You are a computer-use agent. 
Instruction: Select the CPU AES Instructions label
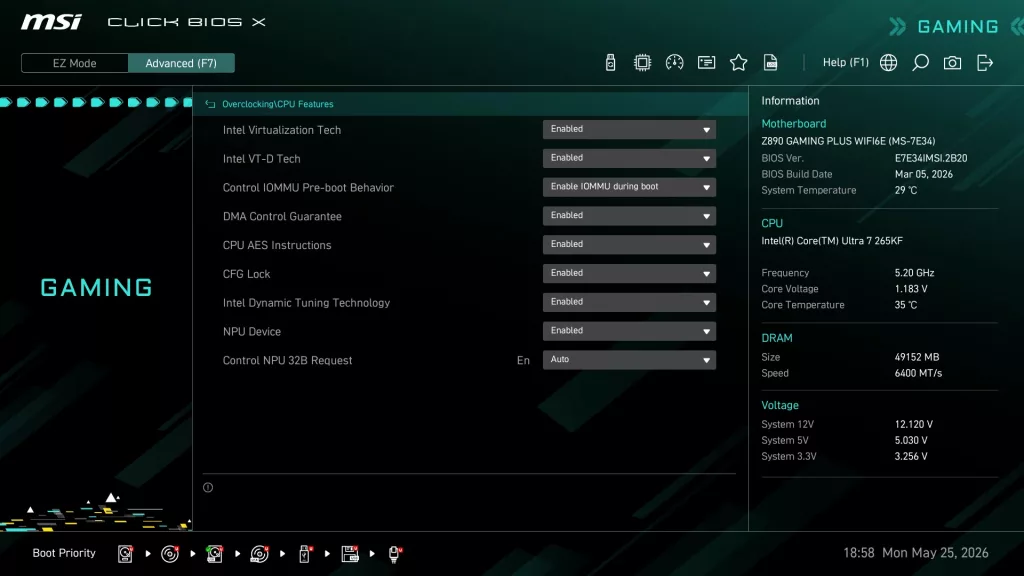pyautogui.click(x=277, y=245)
